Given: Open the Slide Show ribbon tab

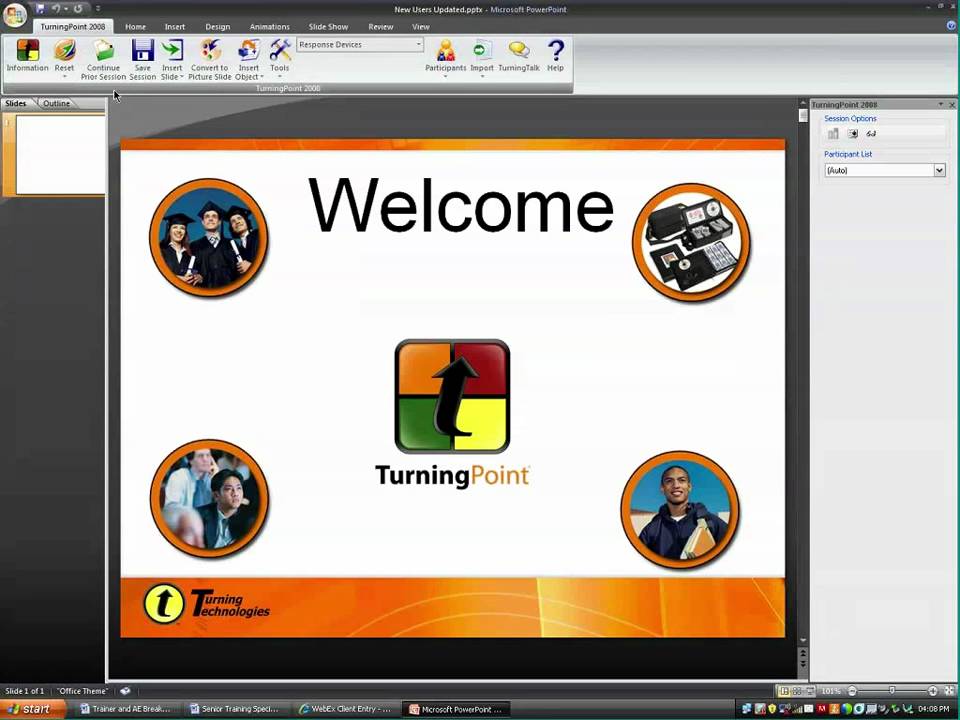Looking at the screenshot, I should pyautogui.click(x=328, y=27).
